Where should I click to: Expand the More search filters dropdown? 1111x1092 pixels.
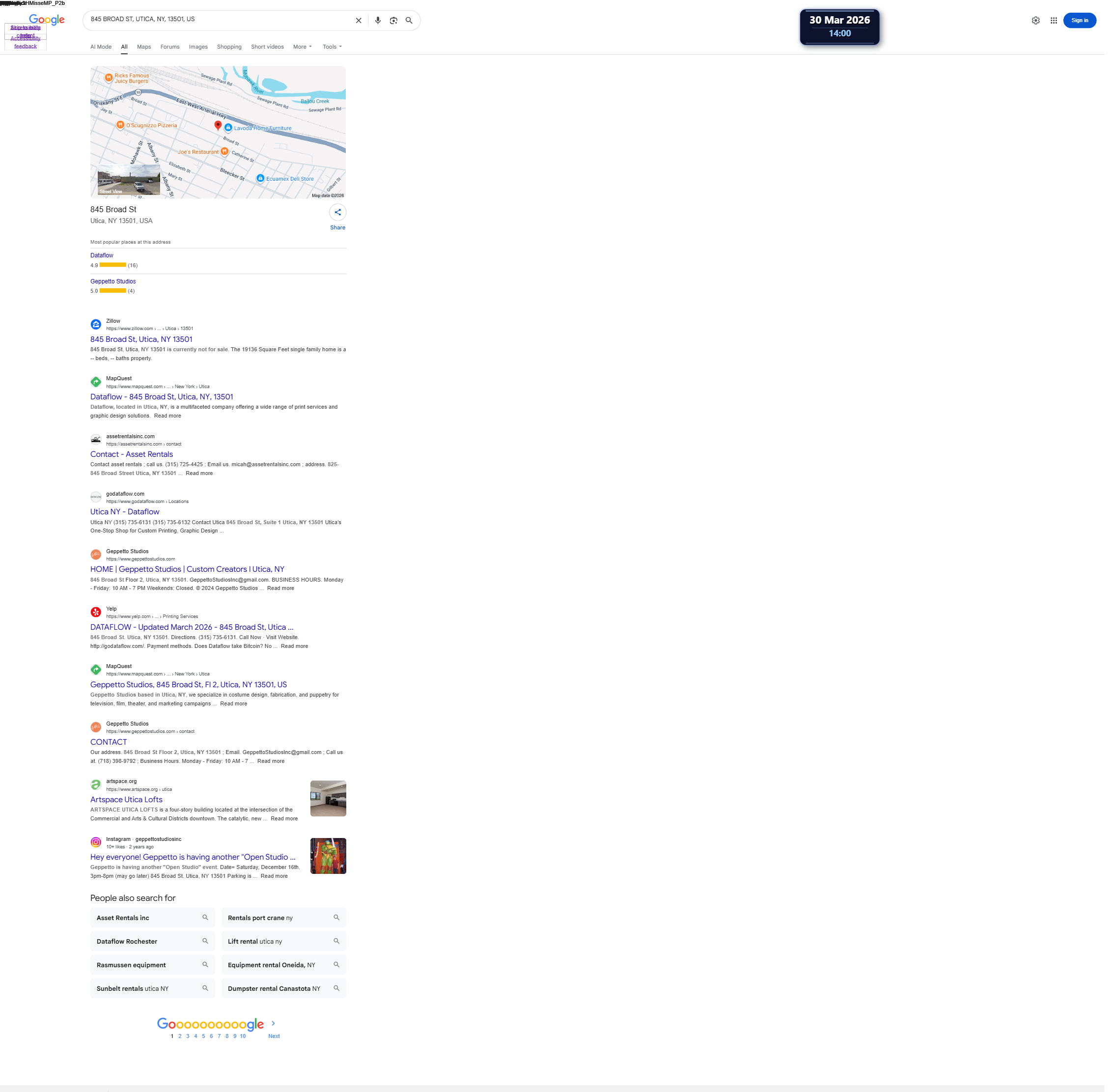(x=302, y=47)
